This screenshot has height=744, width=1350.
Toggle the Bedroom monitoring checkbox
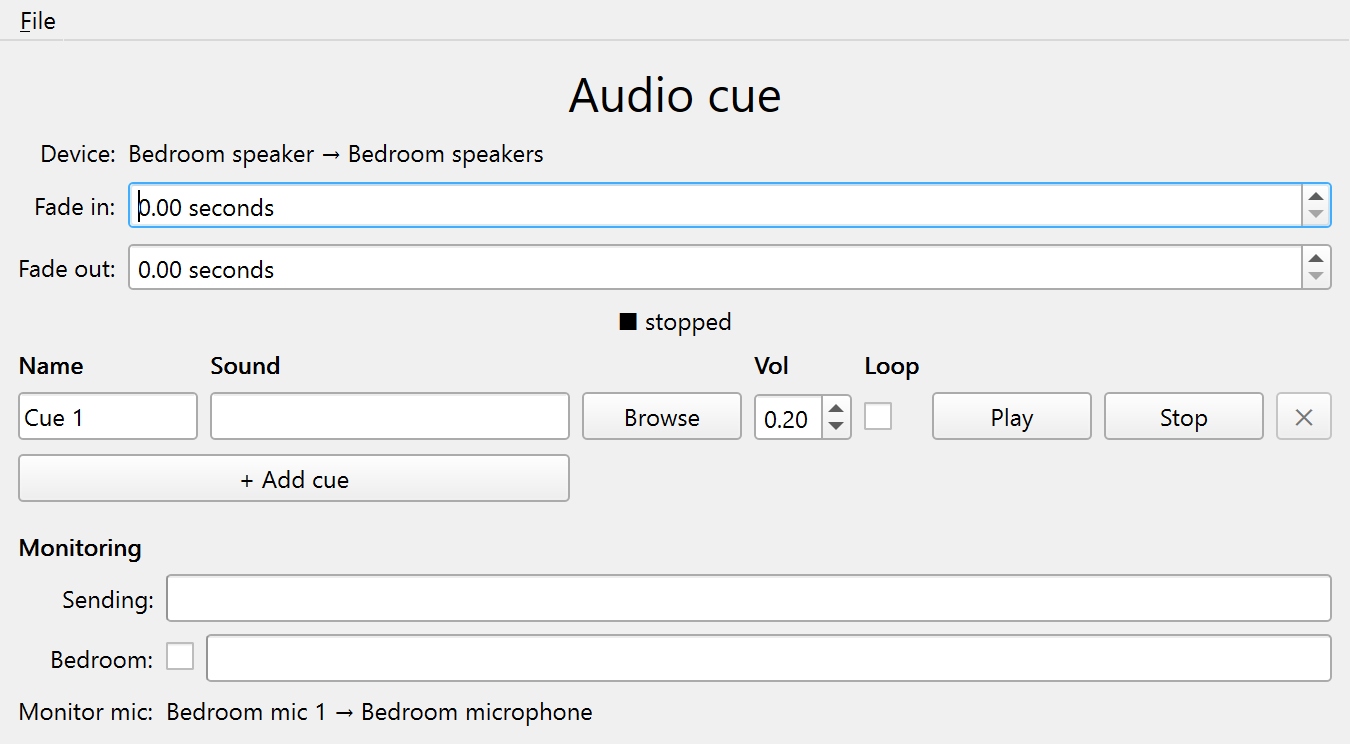click(180, 657)
